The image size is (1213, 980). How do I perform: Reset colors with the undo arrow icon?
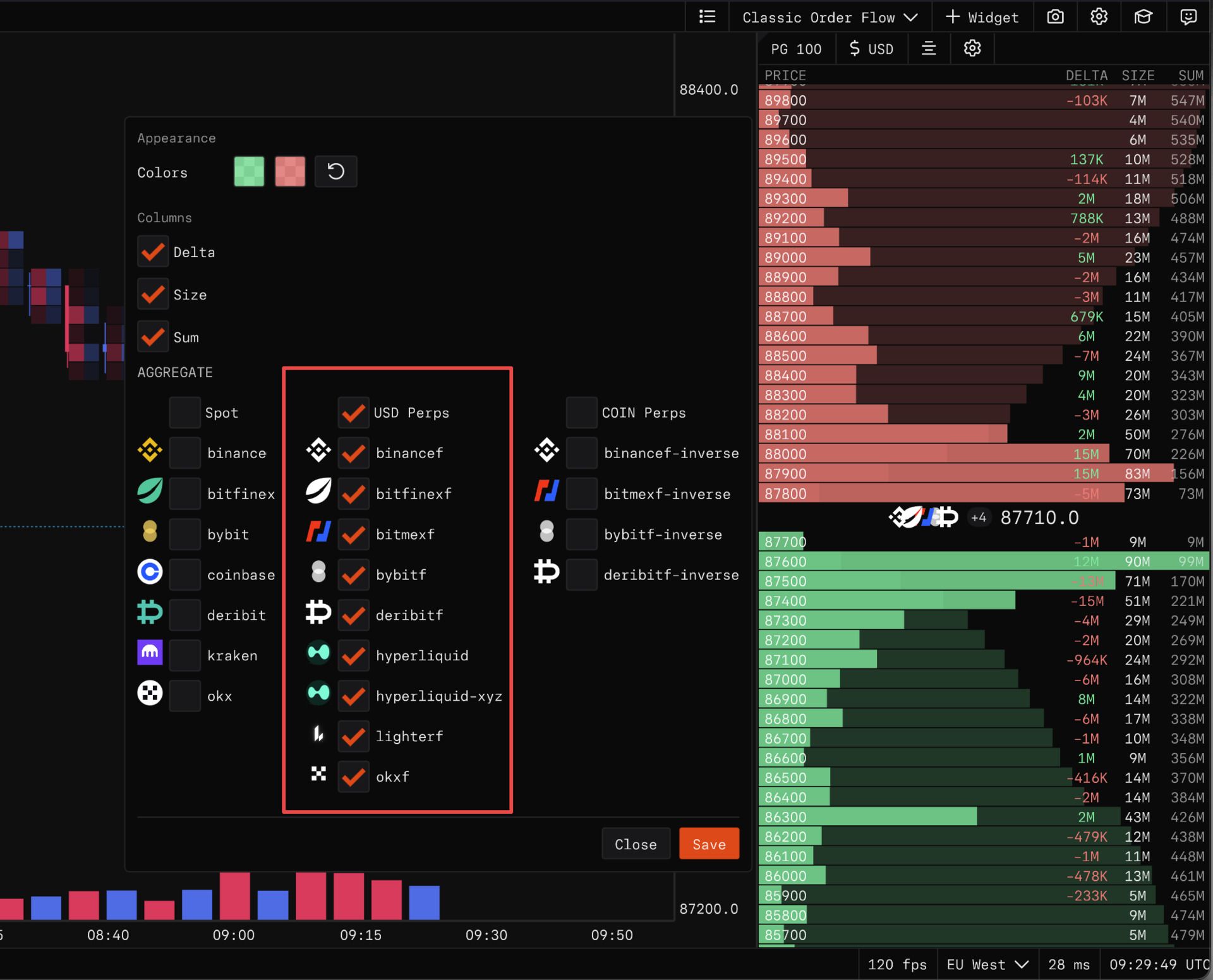(x=335, y=172)
